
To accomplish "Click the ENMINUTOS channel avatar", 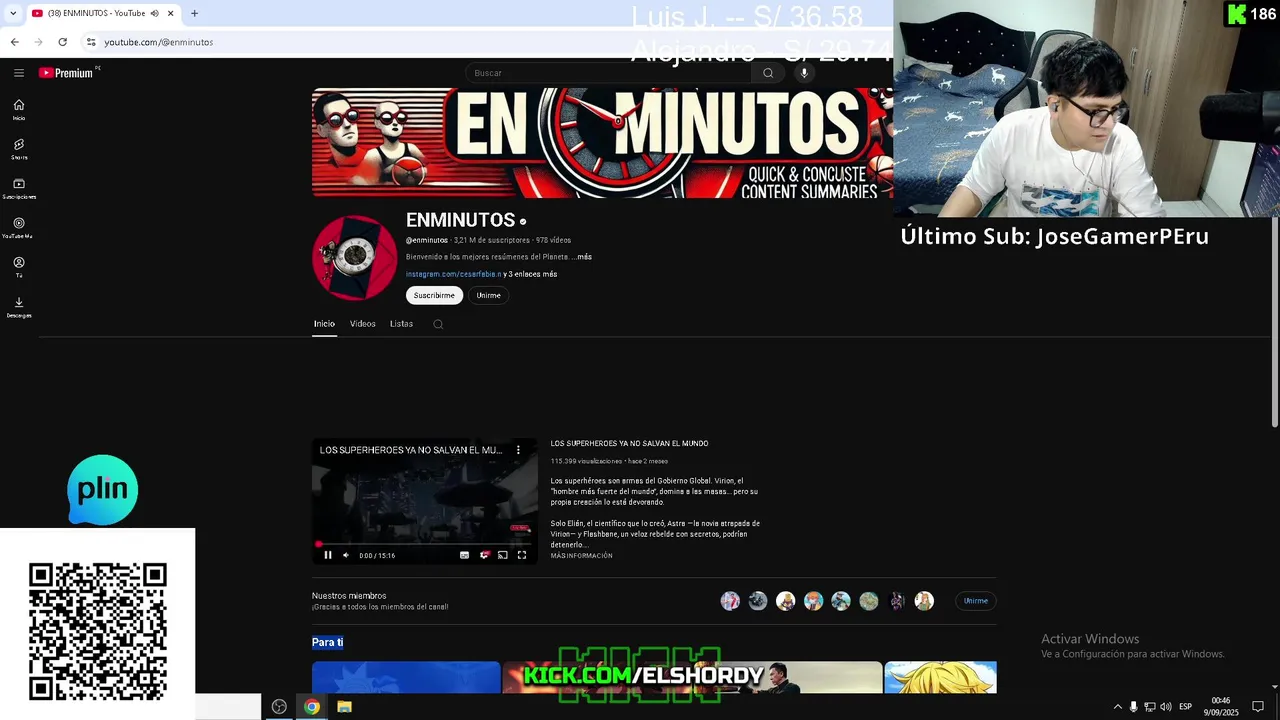I will pos(355,257).
